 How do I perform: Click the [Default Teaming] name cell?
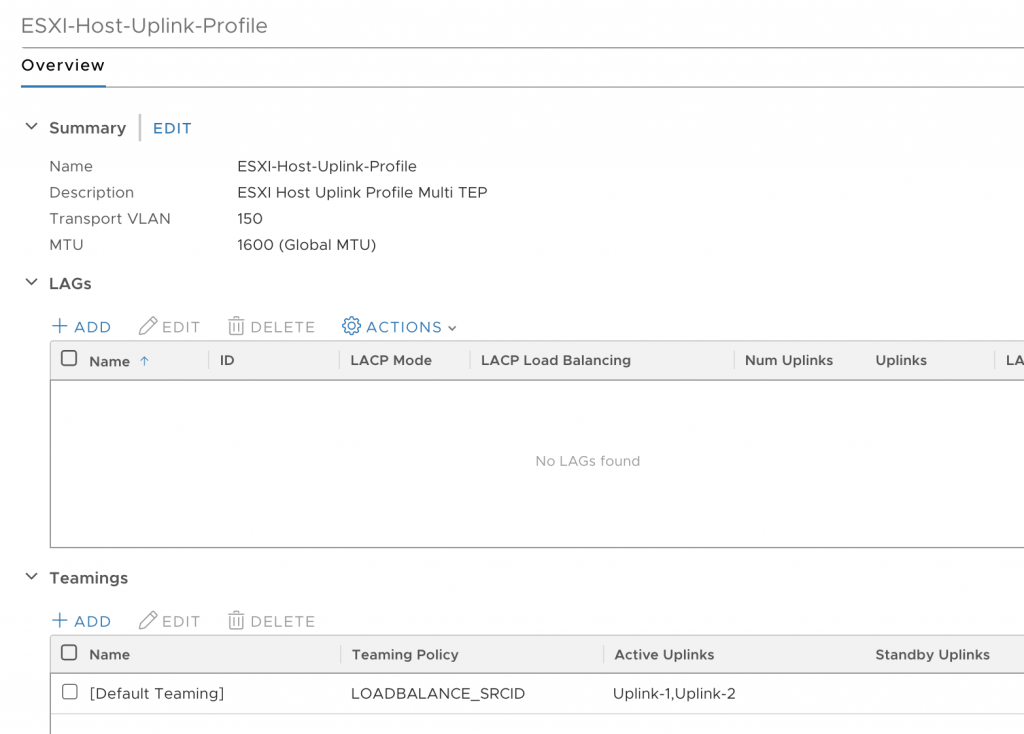tap(157, 694)
